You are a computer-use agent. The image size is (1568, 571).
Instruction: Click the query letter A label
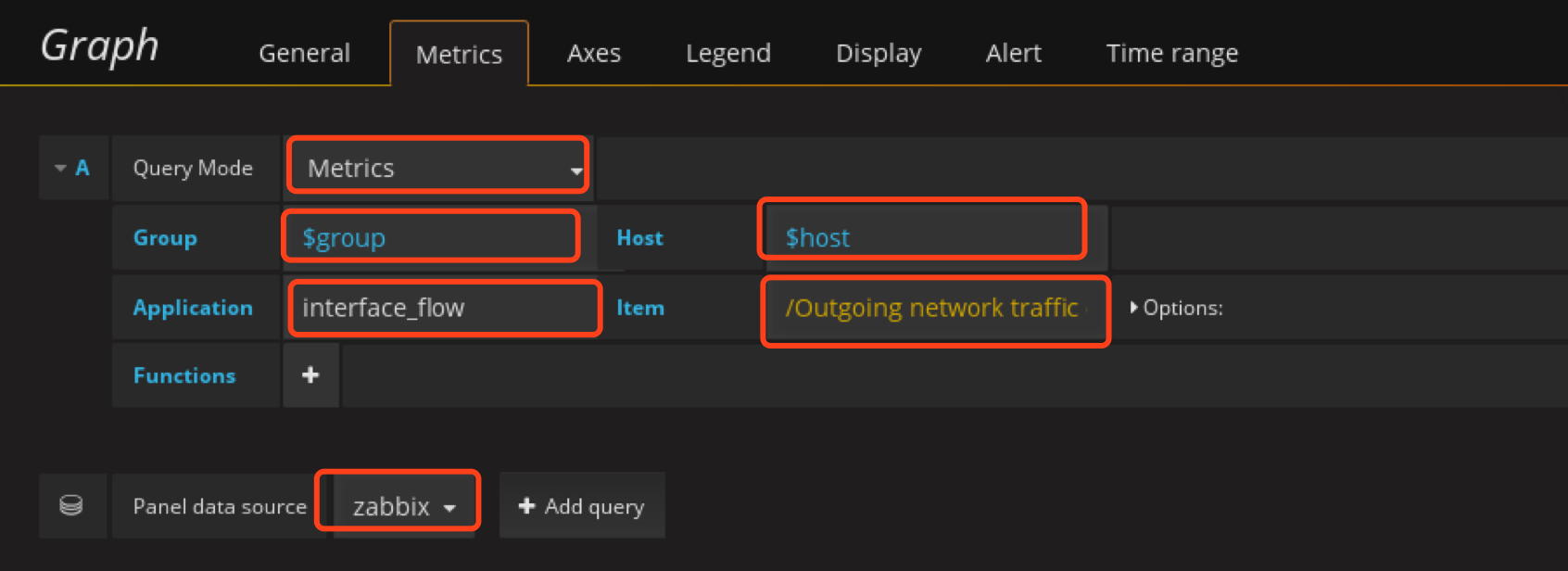click(x=82, y=169)
